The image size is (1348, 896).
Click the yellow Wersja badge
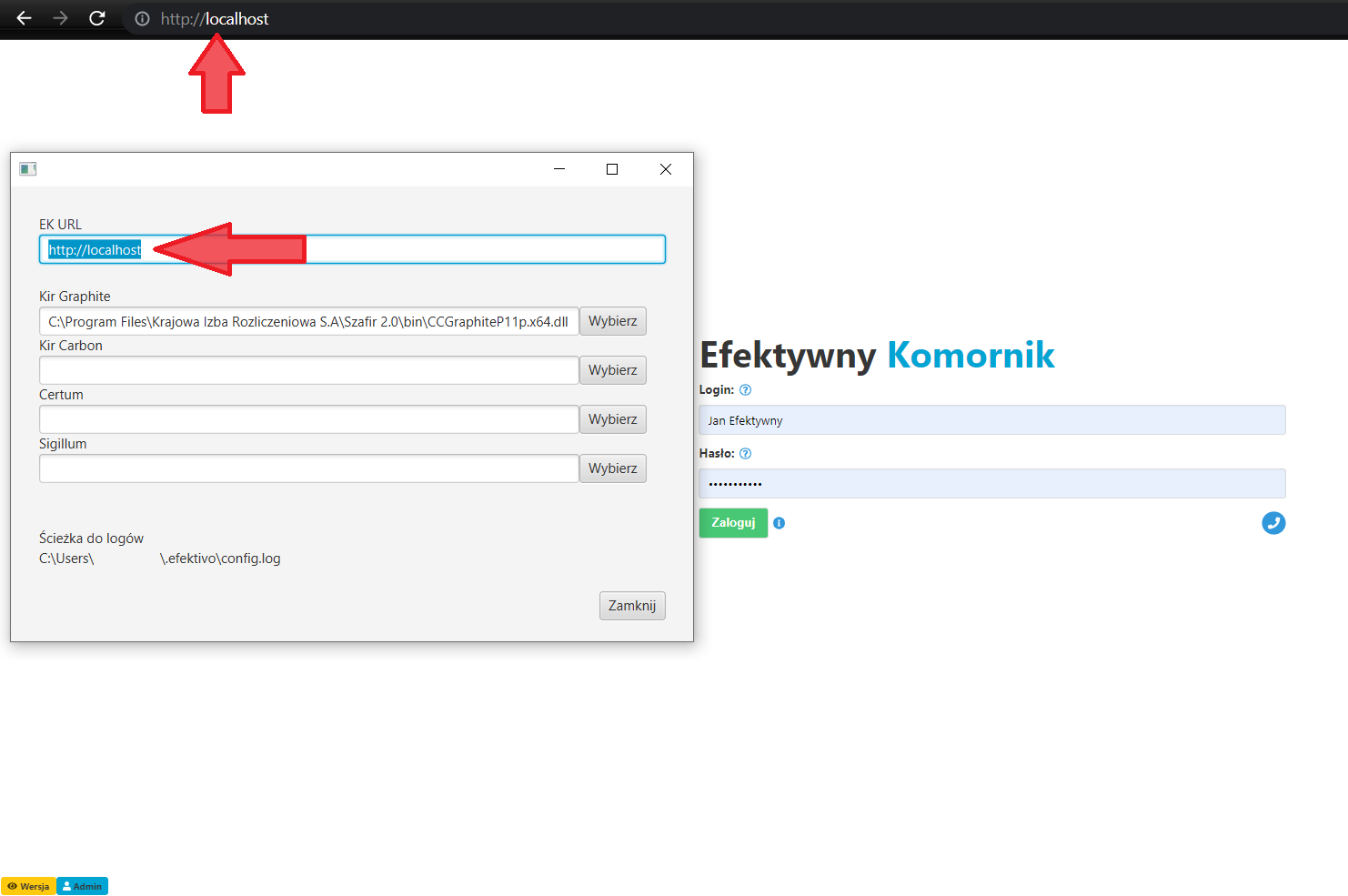pos(29,886)
